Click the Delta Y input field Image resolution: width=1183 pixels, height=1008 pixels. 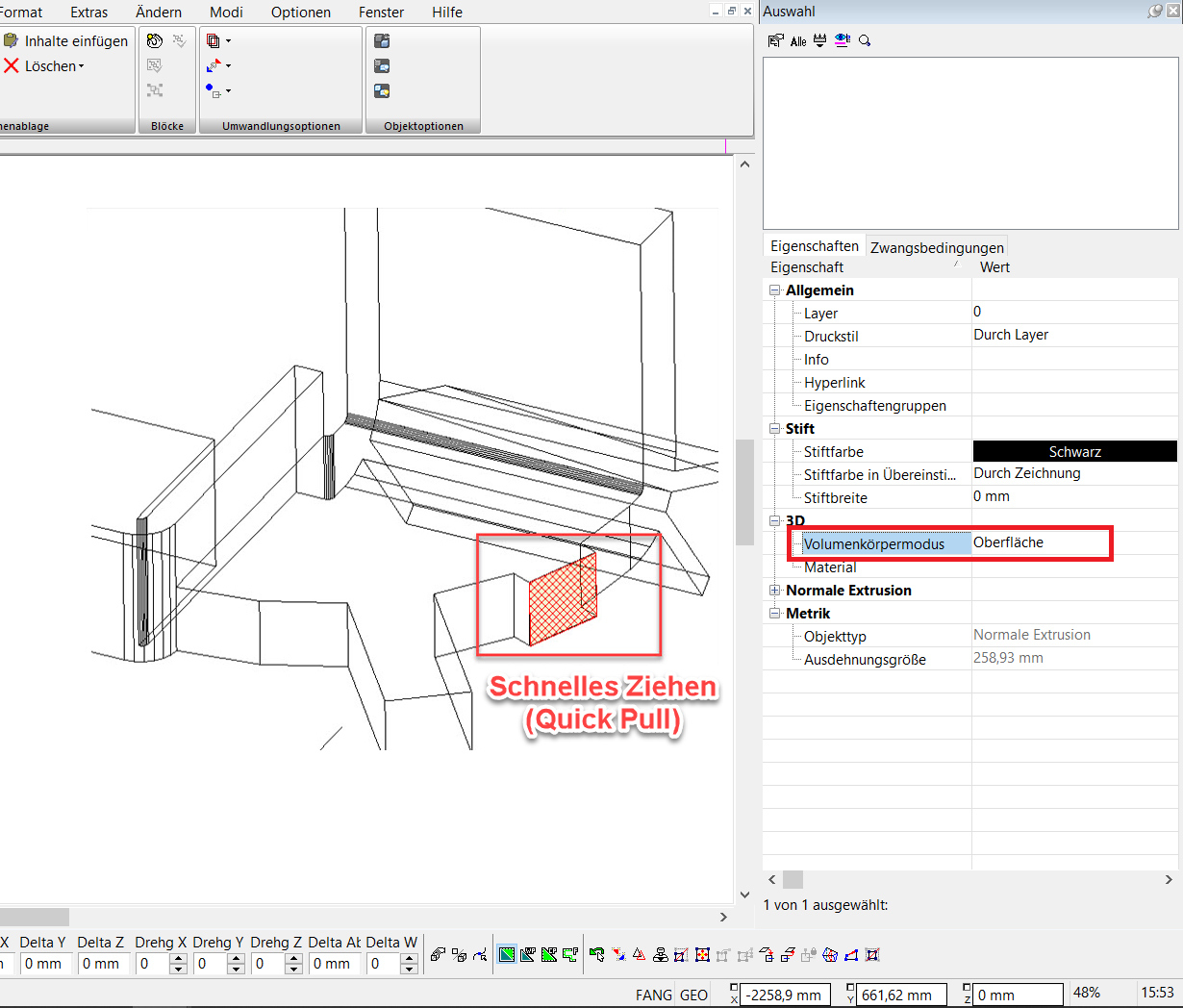[x=44, y=963]
